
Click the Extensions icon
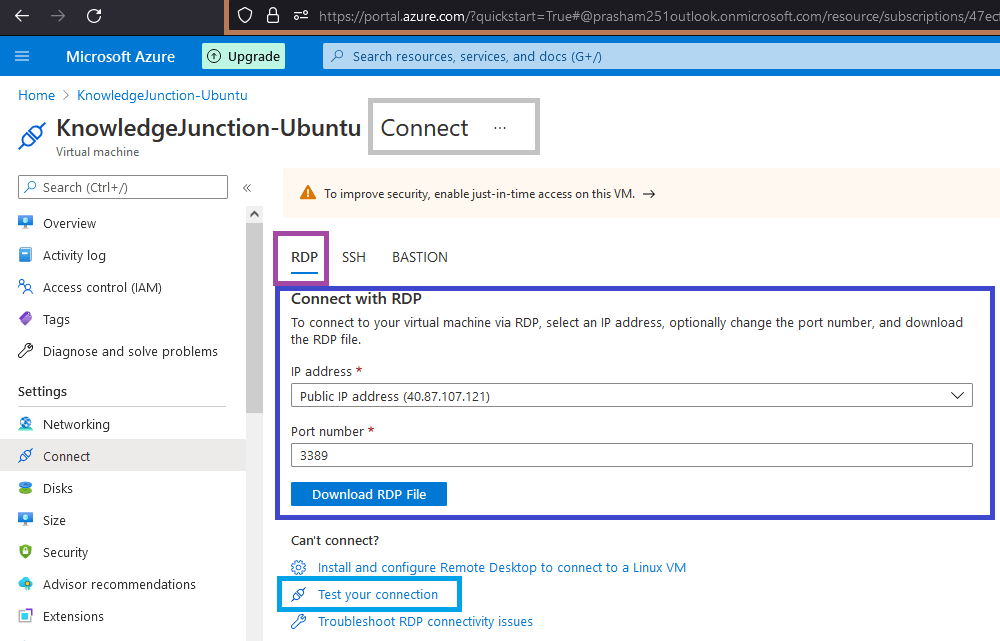tap(26, 615)
